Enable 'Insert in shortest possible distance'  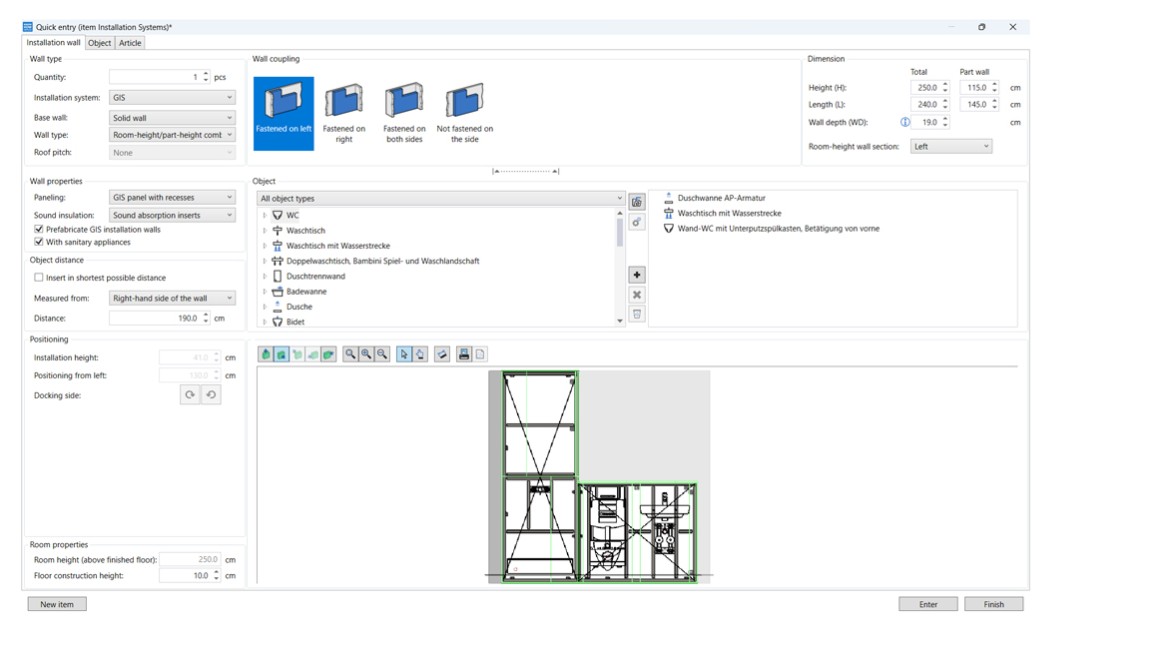tap(39, 278)
